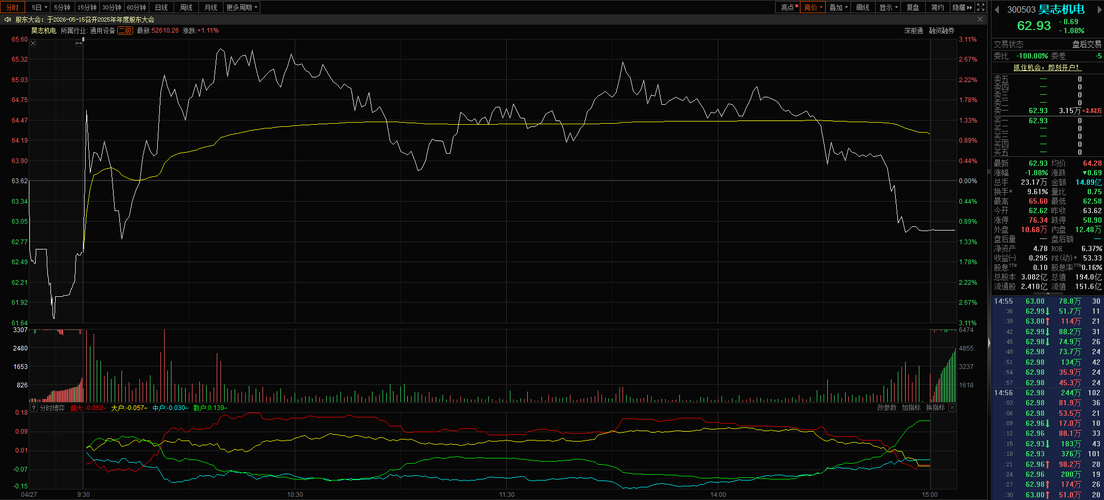Click the 亮点 highlights button

pos(788,7)
